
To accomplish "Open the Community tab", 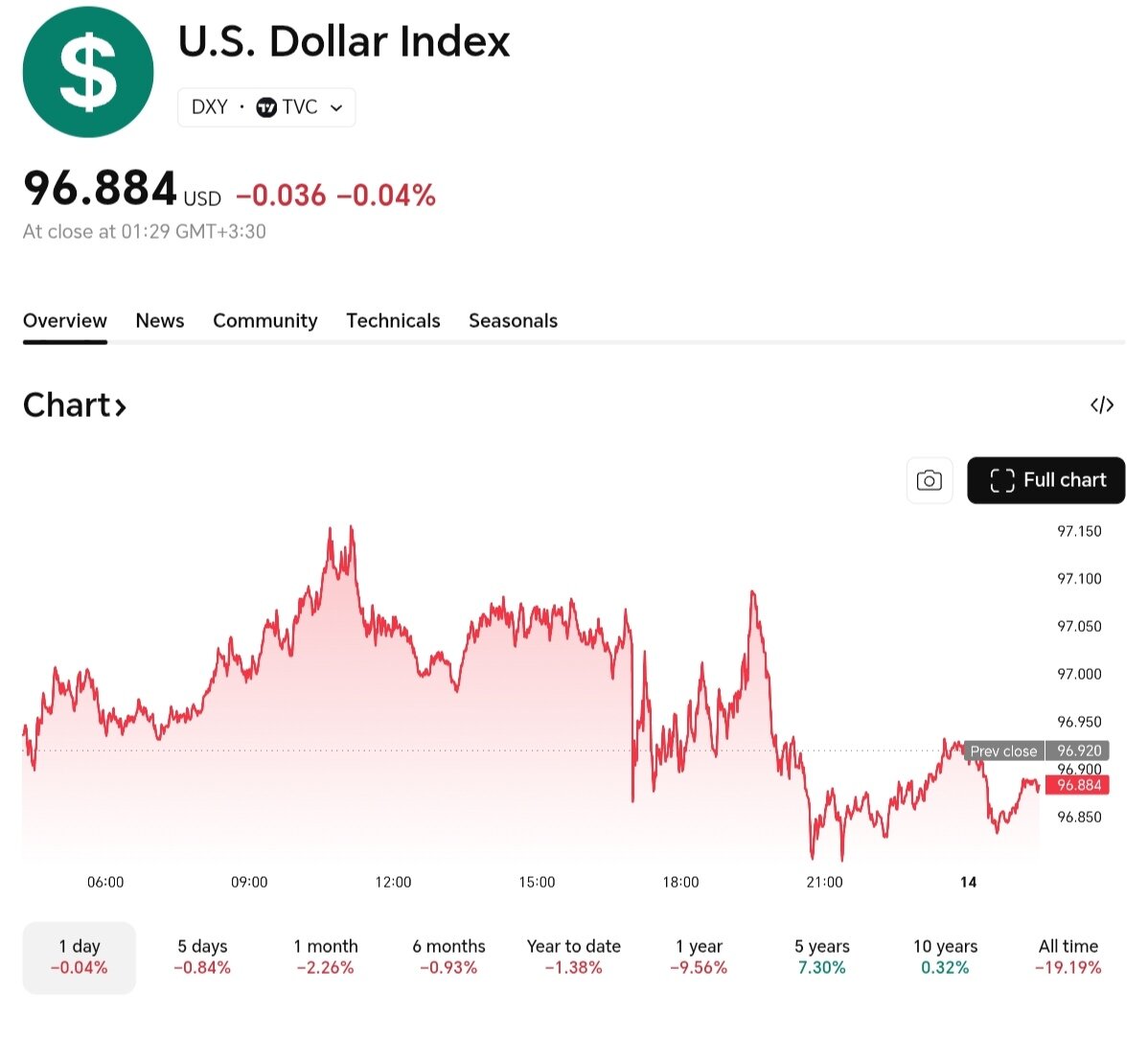I will click(x=264, y=321).
